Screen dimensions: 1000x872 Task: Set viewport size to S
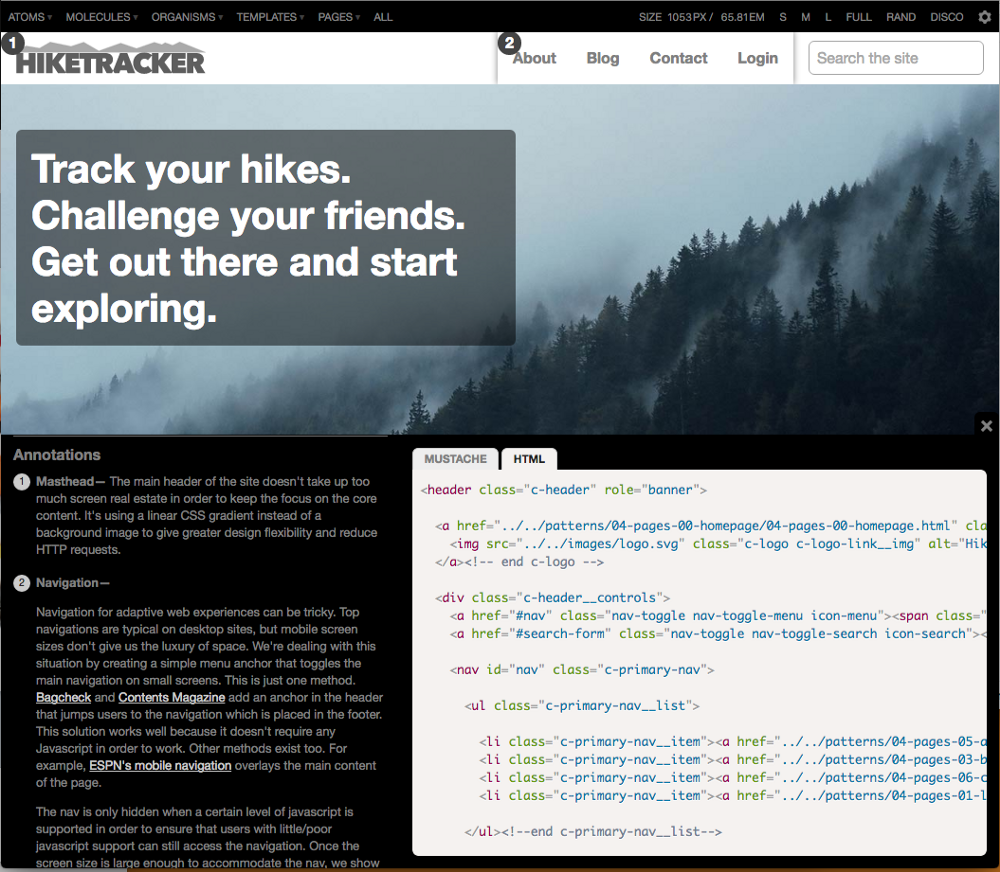783,17
